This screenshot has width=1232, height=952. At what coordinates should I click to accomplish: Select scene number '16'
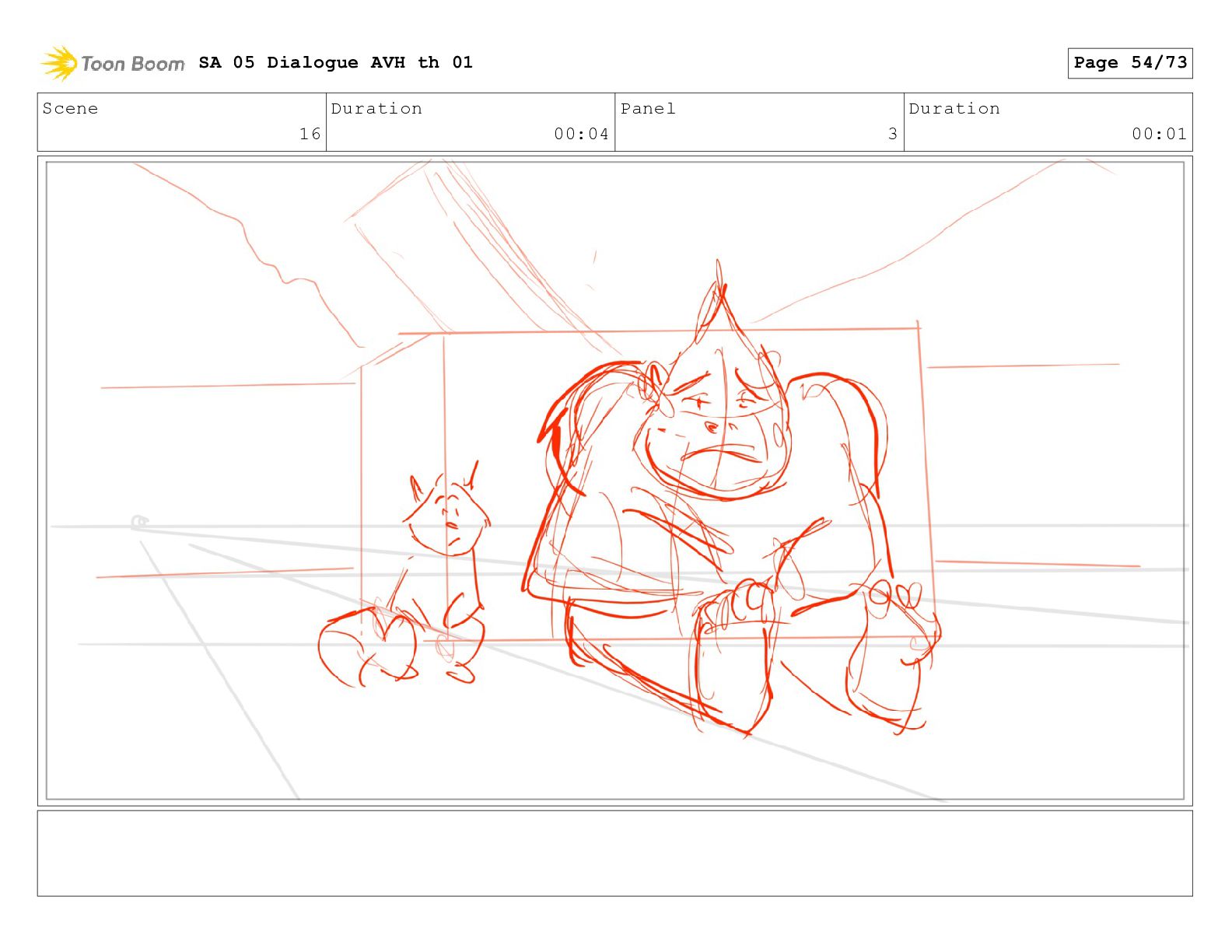point(310,134)
